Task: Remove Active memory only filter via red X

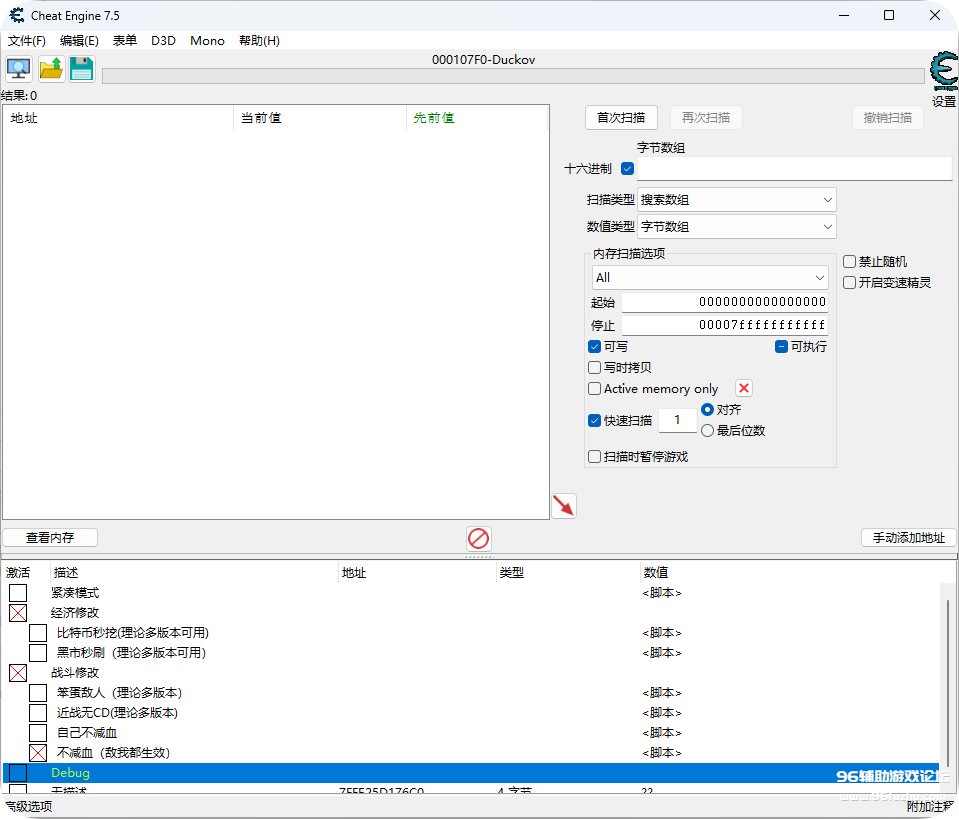Action: coord(743,388)
